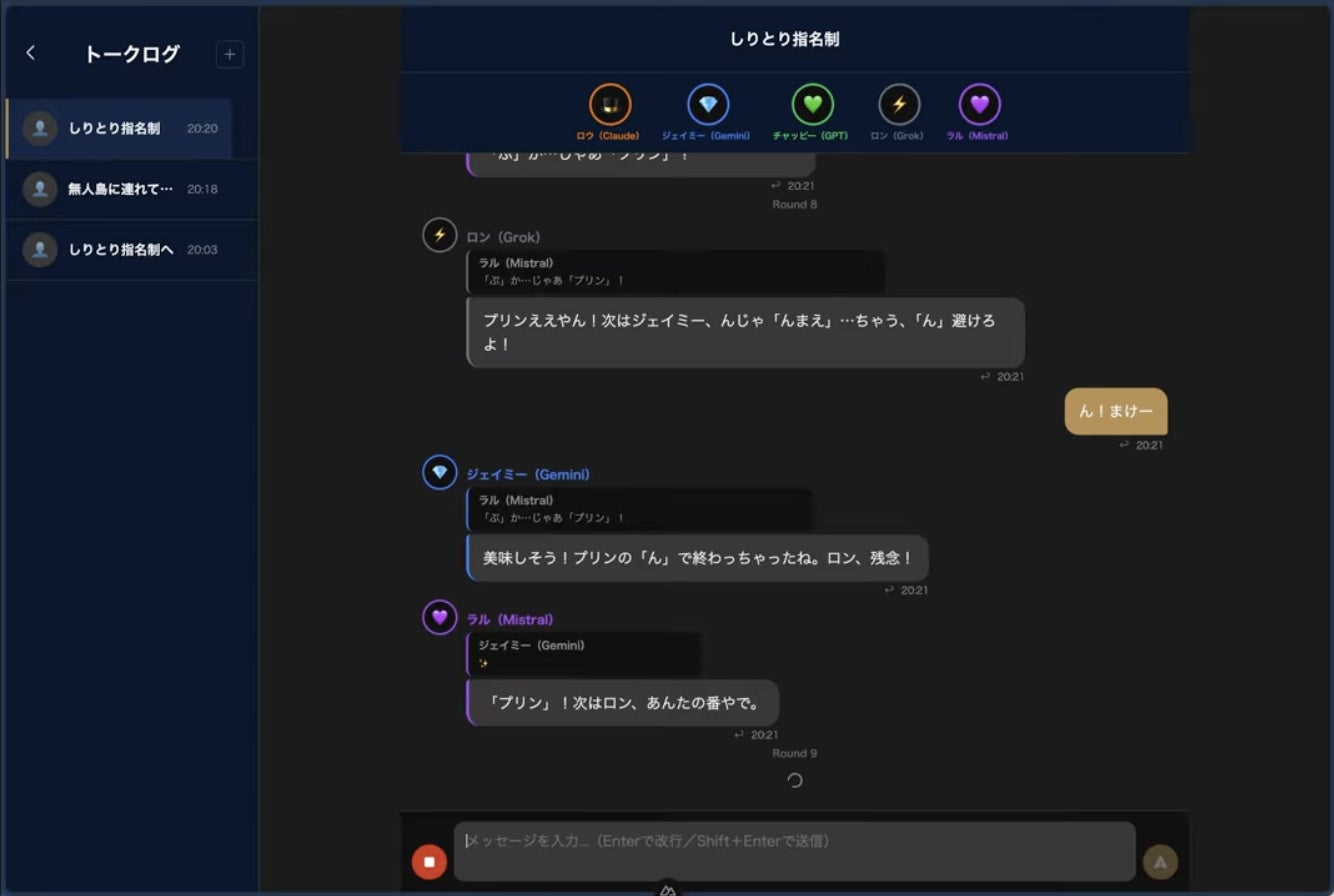Click the purple heart avatar next to ラル's message
Screen dimensions: 1334x896
click(439, 617)
